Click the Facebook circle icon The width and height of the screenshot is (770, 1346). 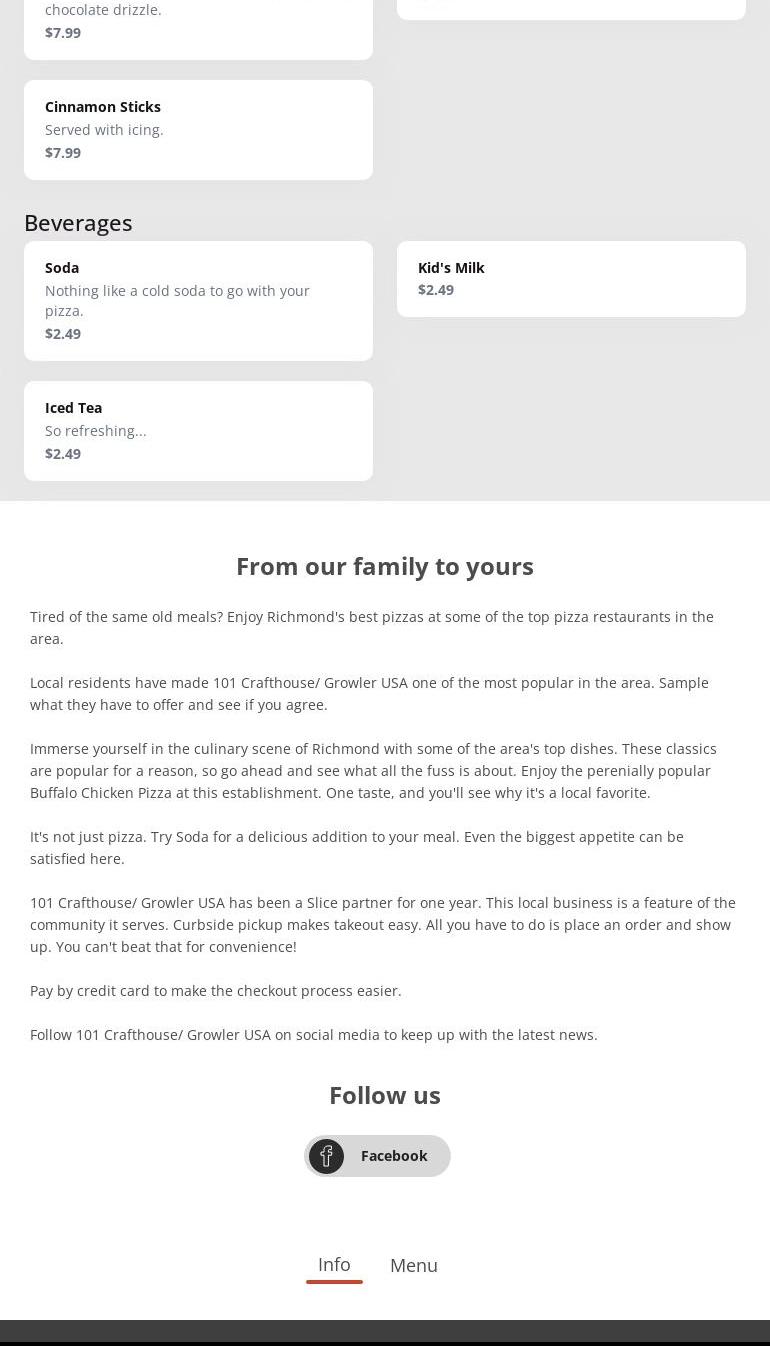(326, 1156)
